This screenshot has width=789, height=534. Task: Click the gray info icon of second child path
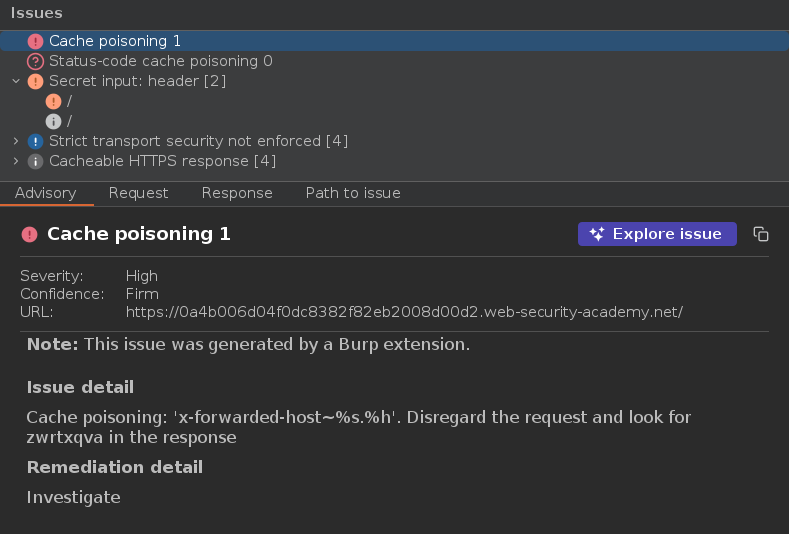[54, 121]
